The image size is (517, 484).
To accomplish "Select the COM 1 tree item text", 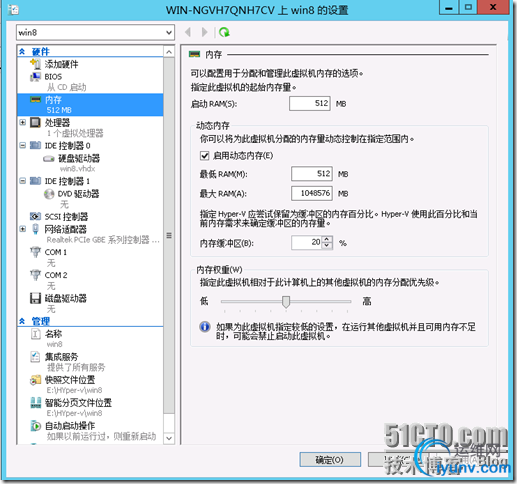I will point(56,252).
